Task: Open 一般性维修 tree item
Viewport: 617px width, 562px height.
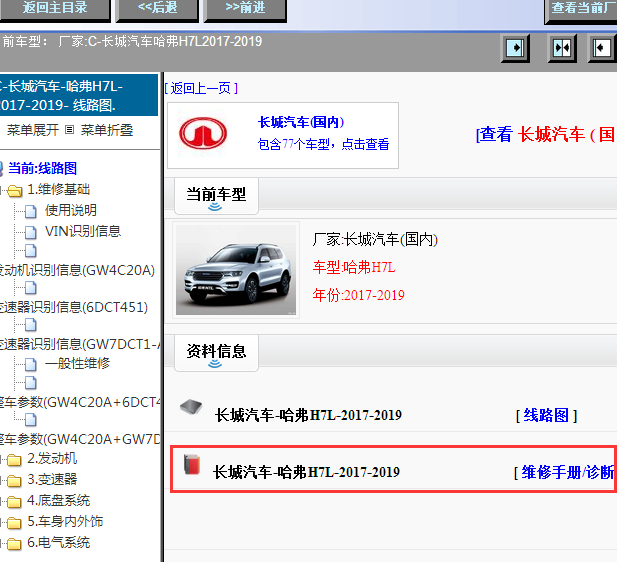Action: (x=77, y=363)
